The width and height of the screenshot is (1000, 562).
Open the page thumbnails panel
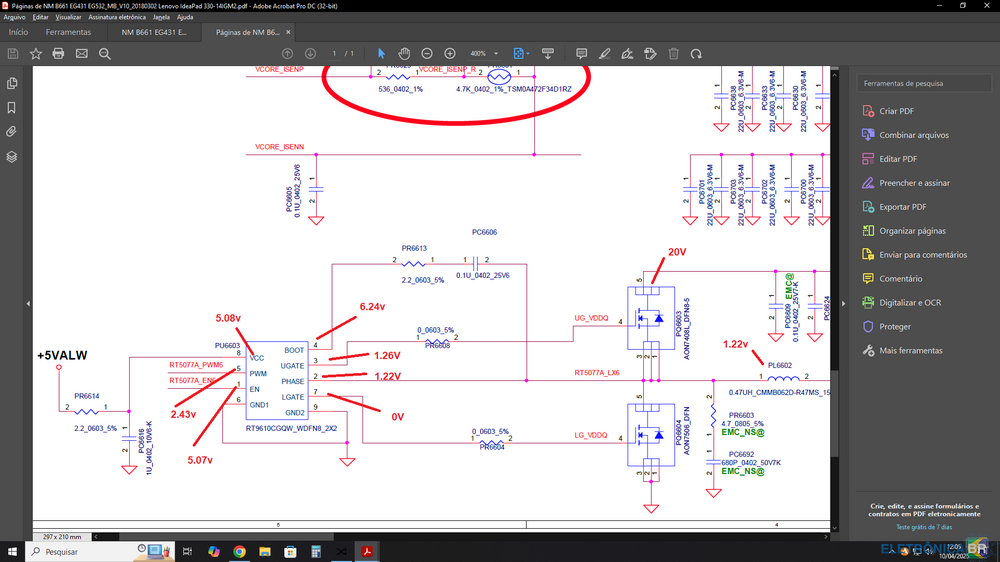coord(12,83)
